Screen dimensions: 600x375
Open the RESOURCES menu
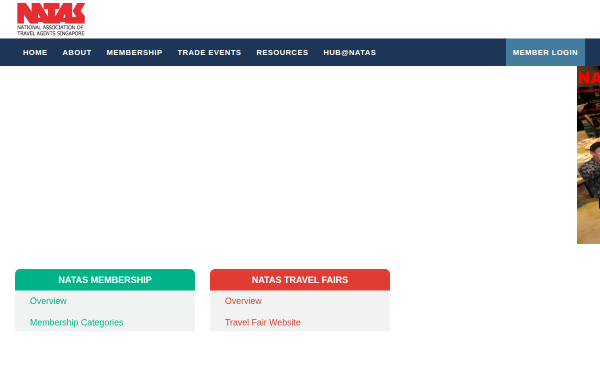(282, 52)
